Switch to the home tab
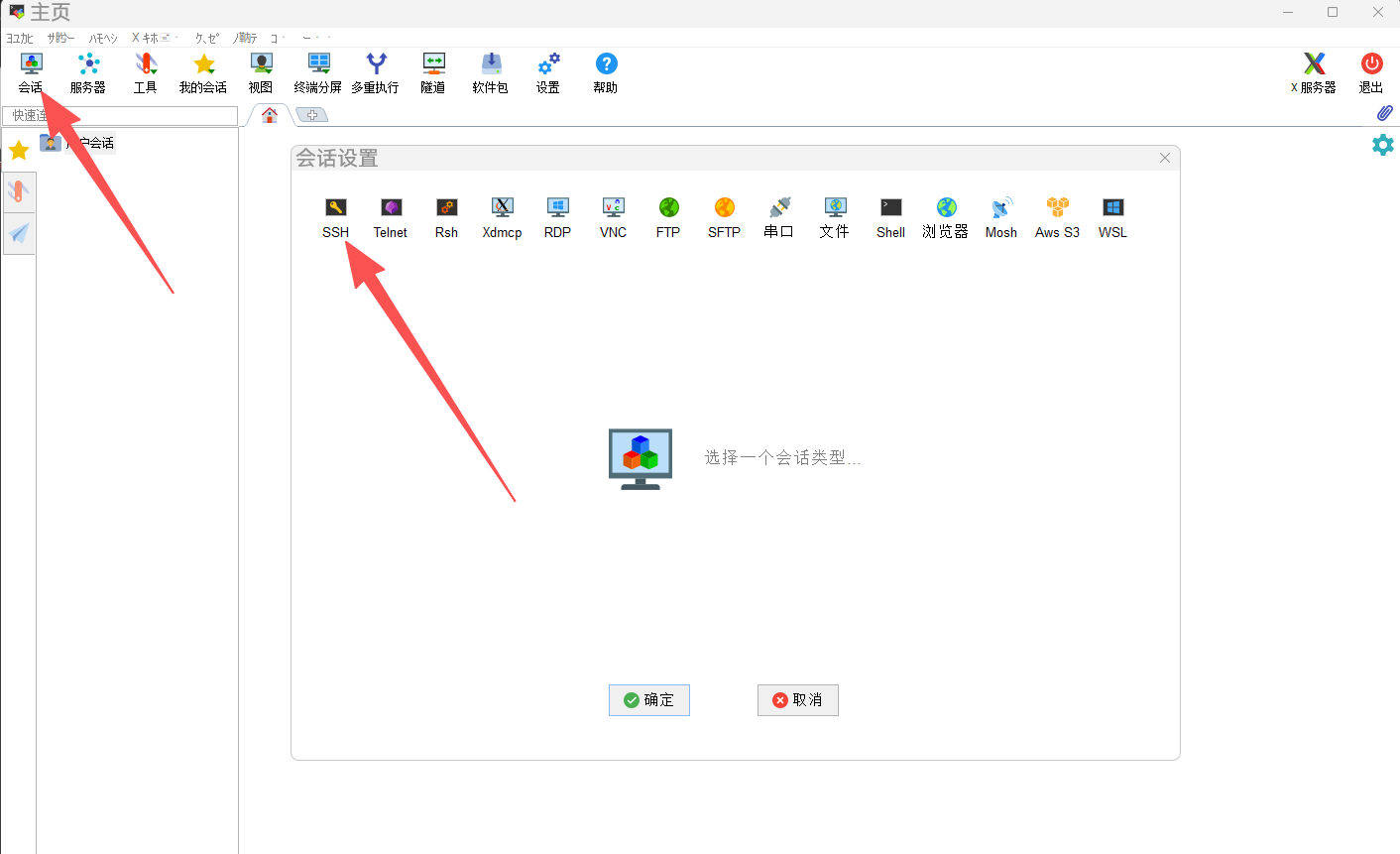The width and height of the screenshot is (1400, 854). (x=270, y=115)
